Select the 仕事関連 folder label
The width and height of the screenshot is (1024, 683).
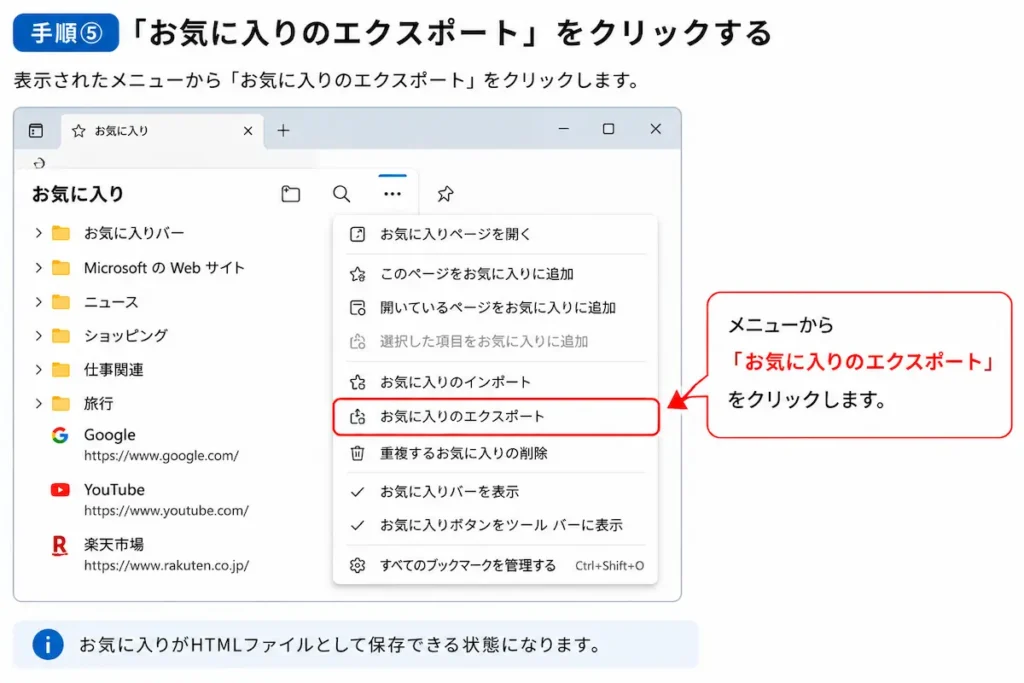coord(114,370)
